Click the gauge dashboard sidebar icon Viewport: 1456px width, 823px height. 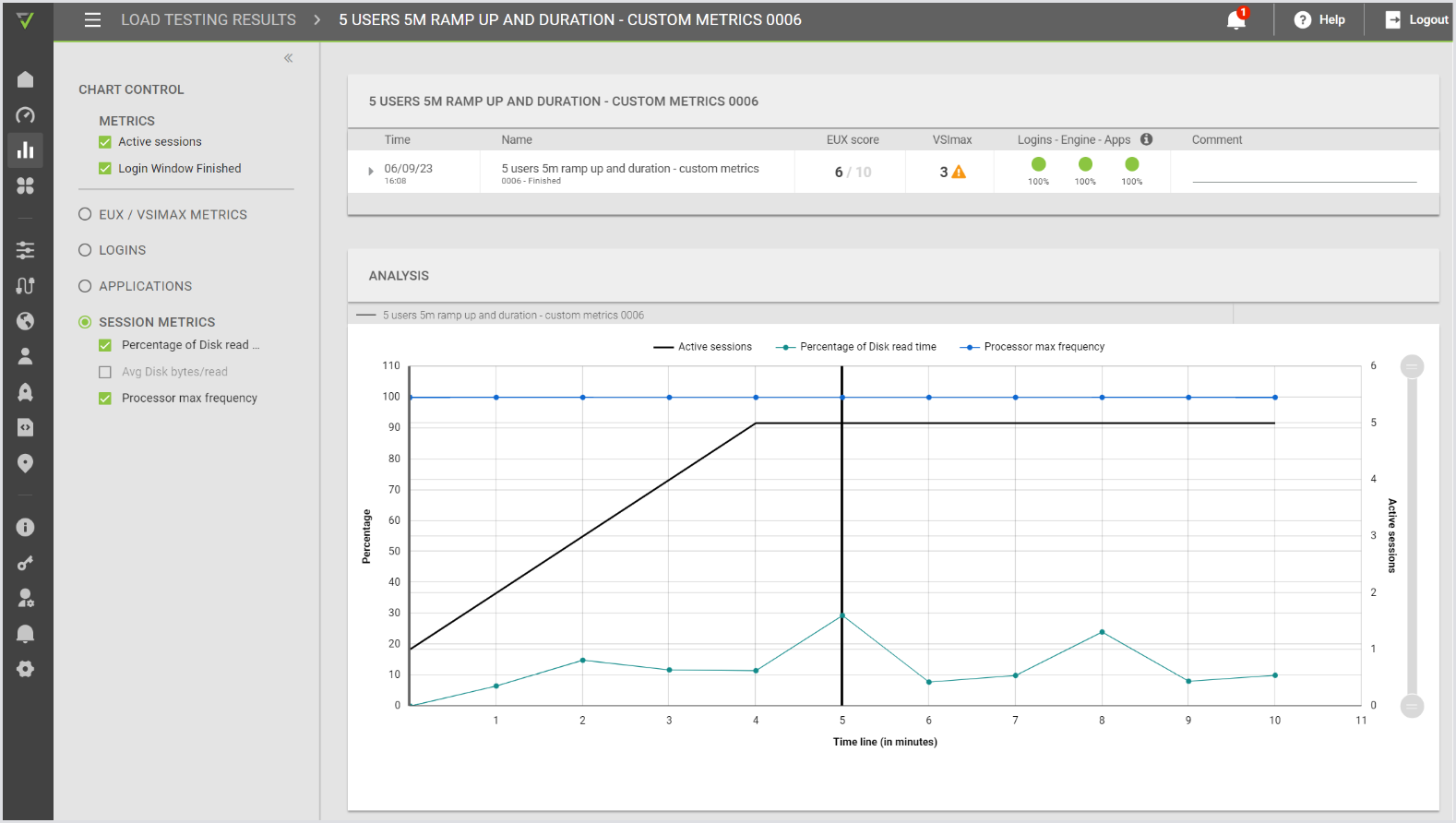point(26,115)
